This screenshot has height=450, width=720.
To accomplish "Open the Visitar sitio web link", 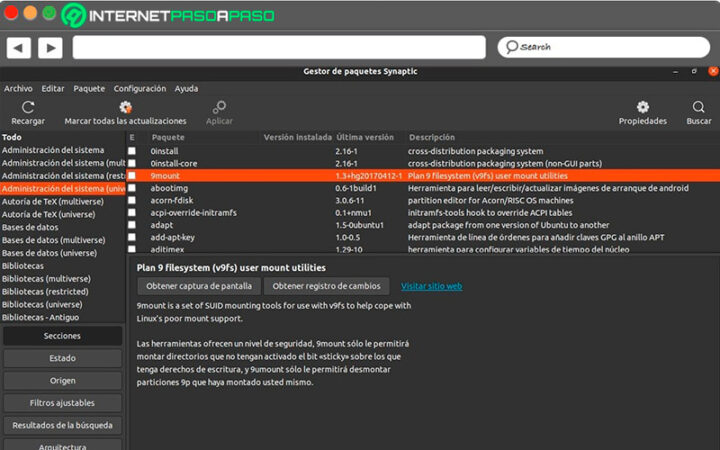I will [432, 286].
